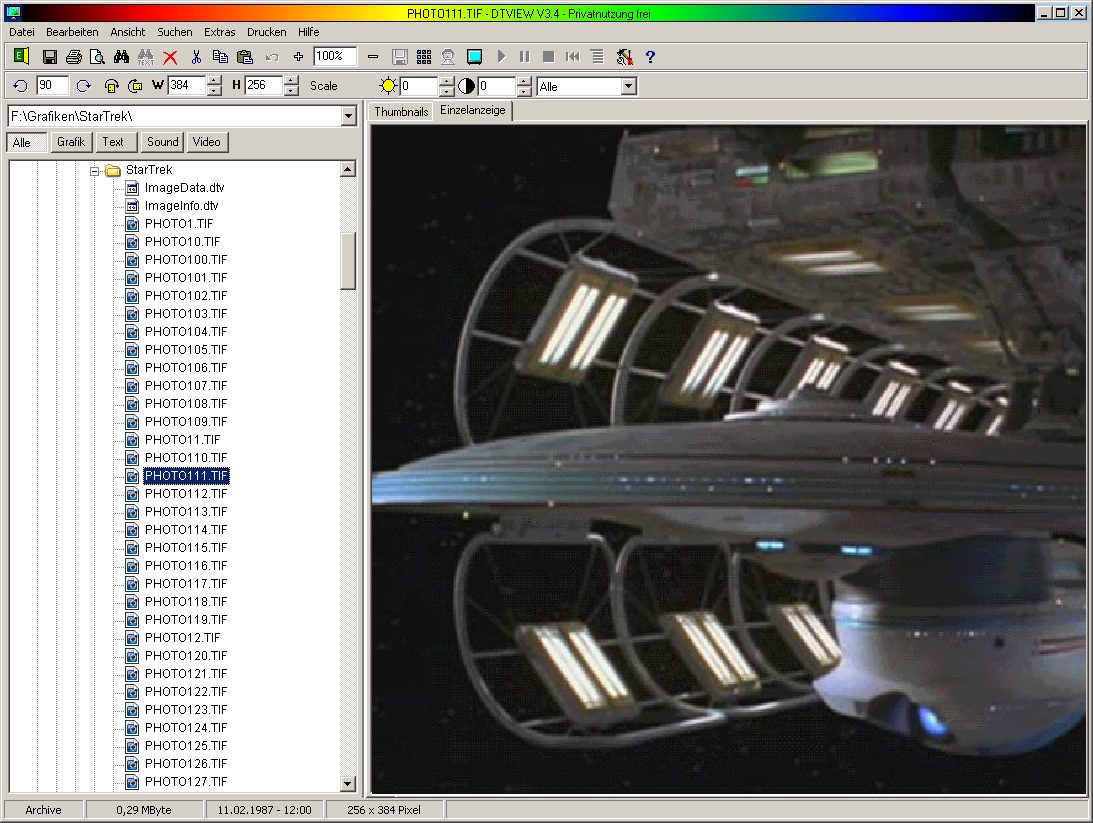Toggle the Sound file filter button
Viewport: 1093px width, 823px height.
tap(162, 142)
